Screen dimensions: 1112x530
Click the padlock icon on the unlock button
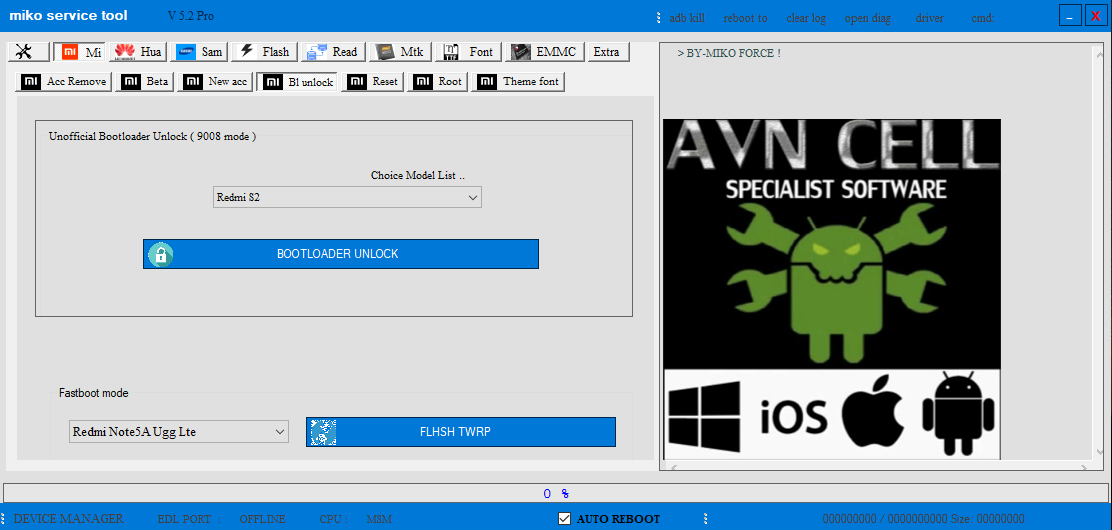pyautogui.click(x=161, y=254)
